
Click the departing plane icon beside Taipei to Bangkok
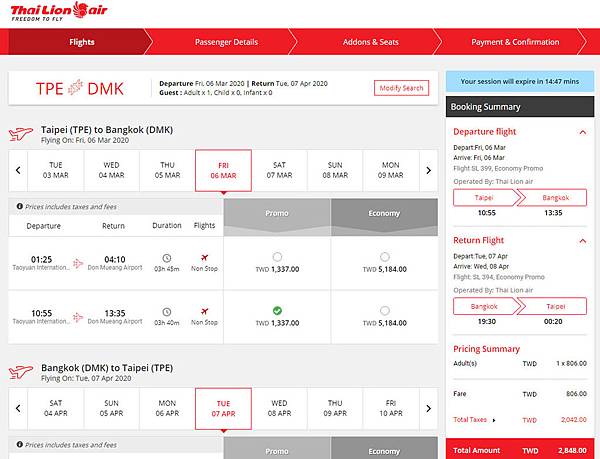click(x=21, y=134)
